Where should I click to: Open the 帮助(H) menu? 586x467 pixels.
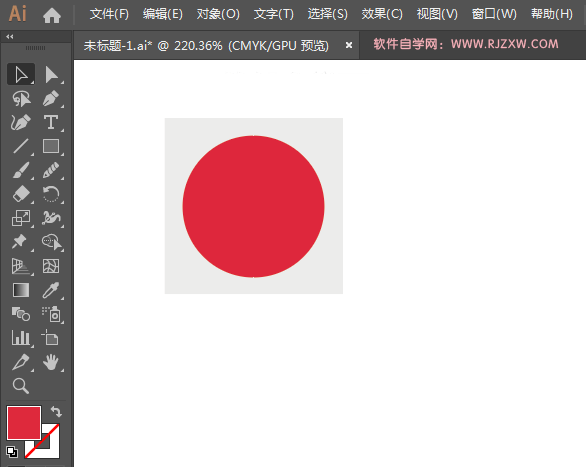point(552,14)
